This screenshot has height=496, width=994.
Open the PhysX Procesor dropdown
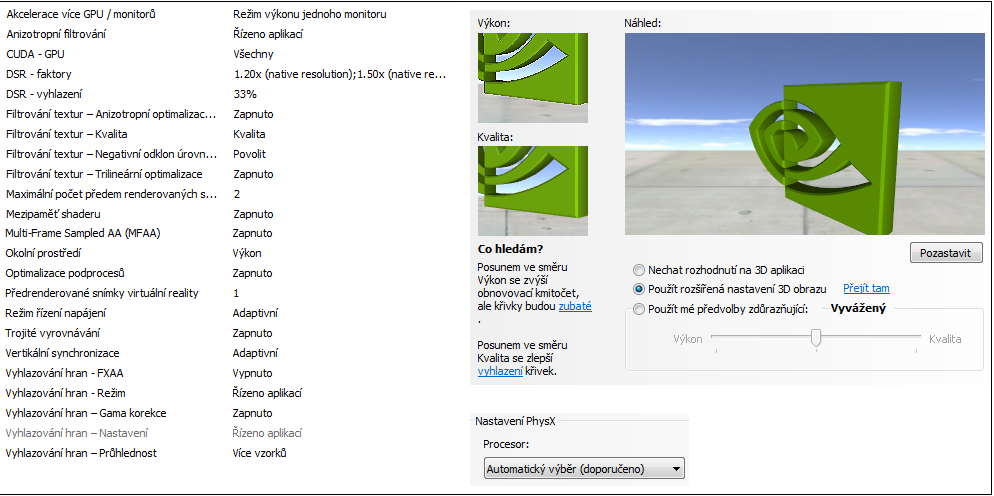(x=584, y=469)
